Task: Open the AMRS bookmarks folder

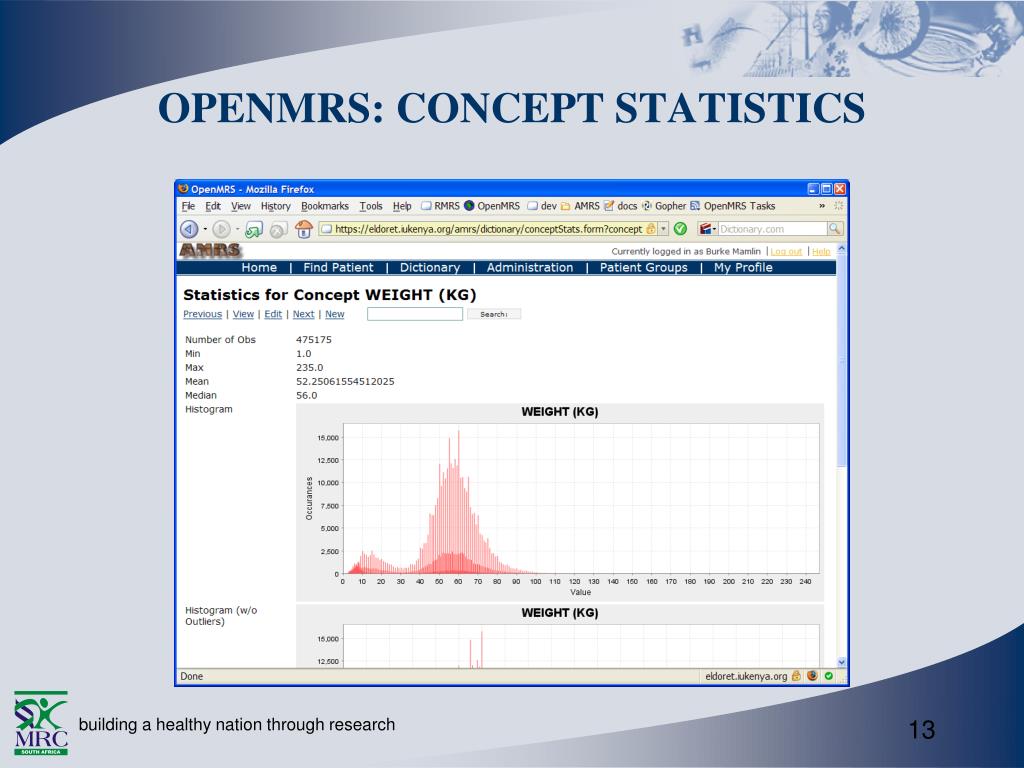Action: 580,206
